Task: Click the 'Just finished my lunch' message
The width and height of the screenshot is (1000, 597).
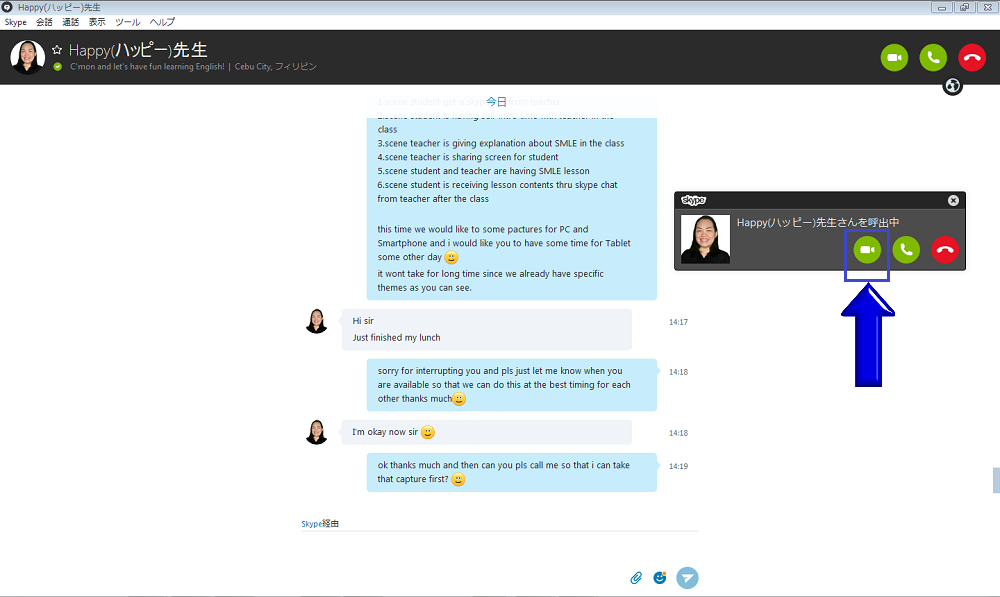Action: coord(396,337)
